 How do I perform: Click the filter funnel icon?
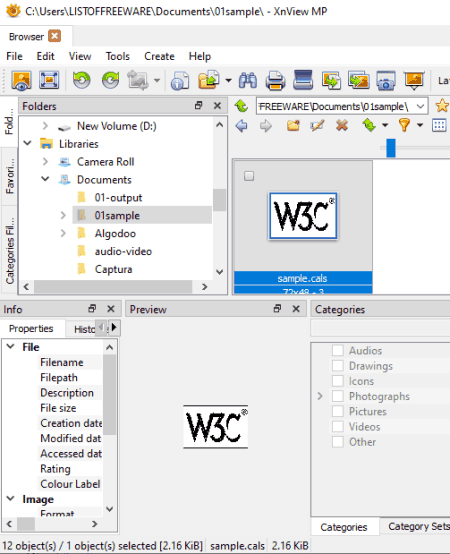[x=404, y=125]
